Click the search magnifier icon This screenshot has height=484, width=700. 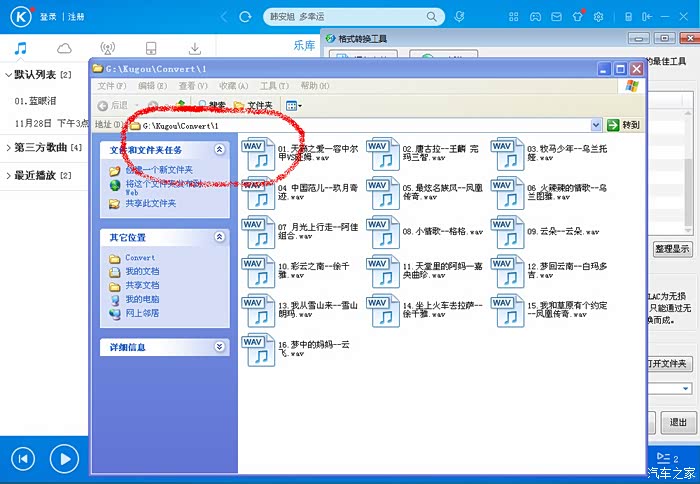point(431,17)
